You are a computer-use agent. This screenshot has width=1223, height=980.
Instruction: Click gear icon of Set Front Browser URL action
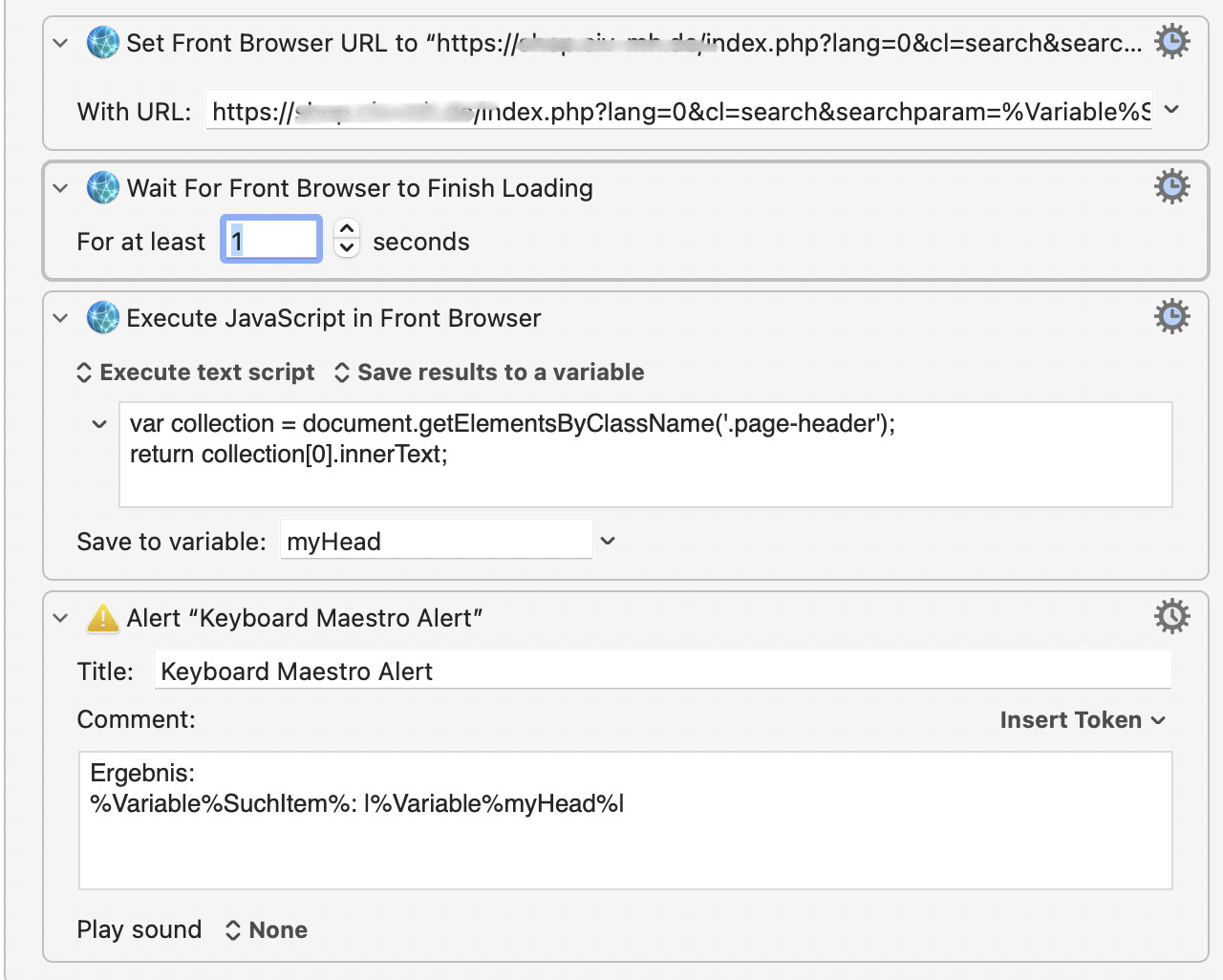(x=1171, y=42)
